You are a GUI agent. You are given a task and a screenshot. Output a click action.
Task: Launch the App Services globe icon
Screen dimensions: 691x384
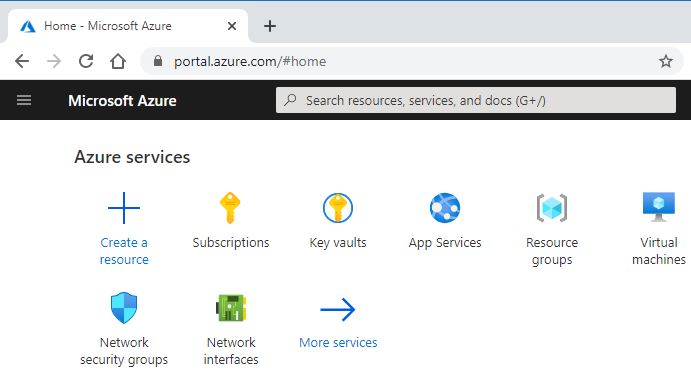[445, 208]
